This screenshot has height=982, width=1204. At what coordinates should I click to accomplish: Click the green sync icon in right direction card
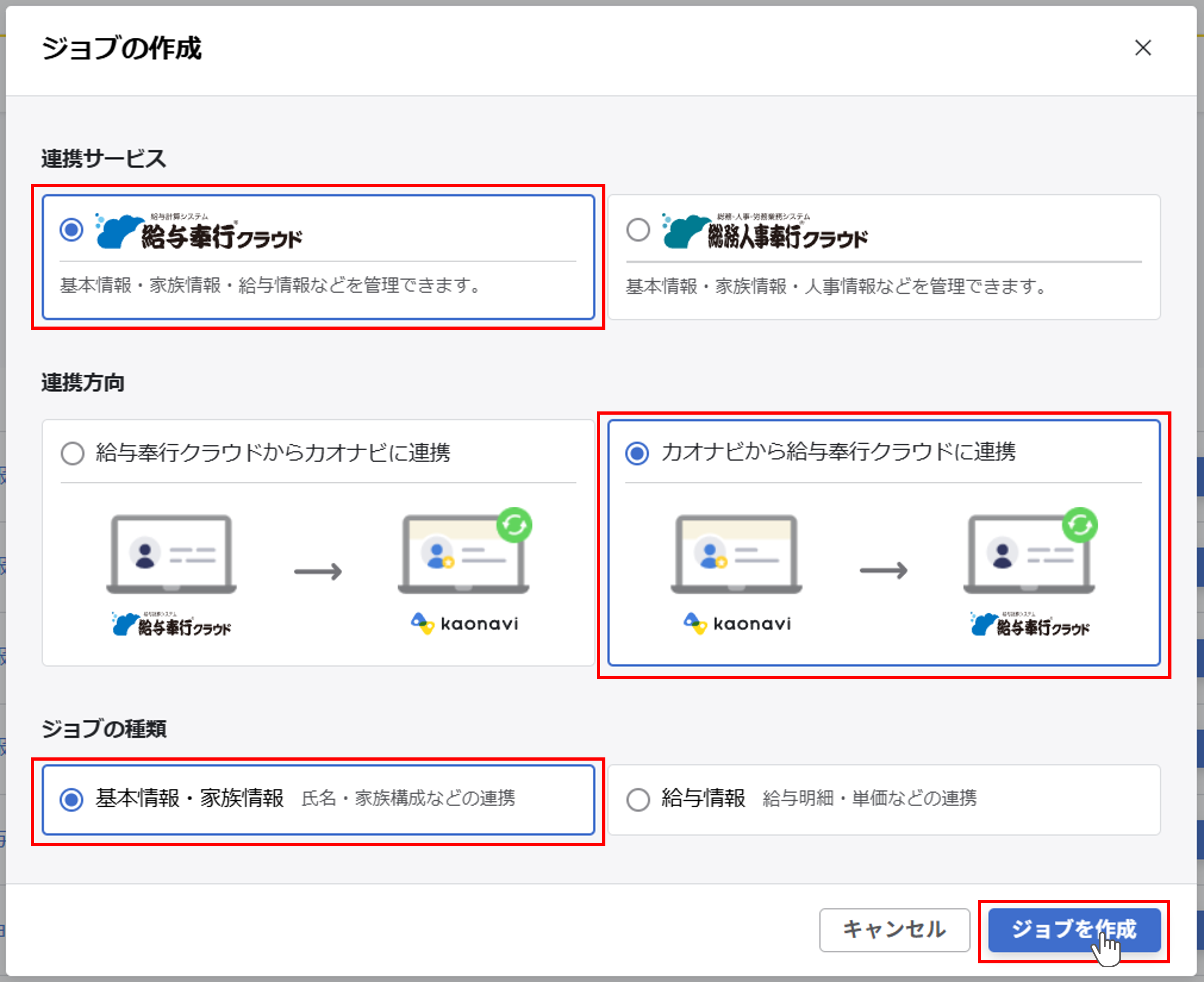(1080, 525)
